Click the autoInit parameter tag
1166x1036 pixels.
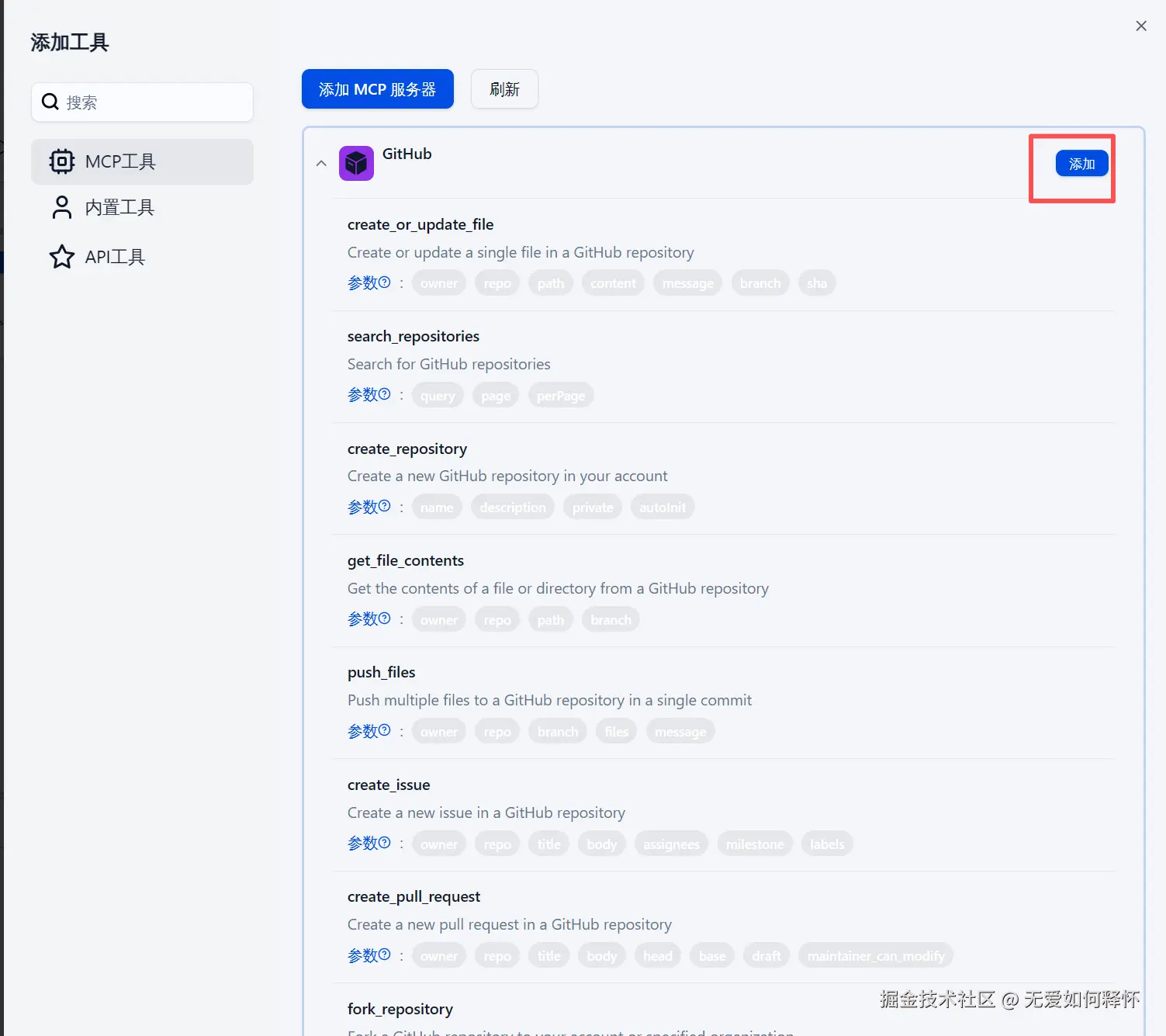(x=663, y=508)
